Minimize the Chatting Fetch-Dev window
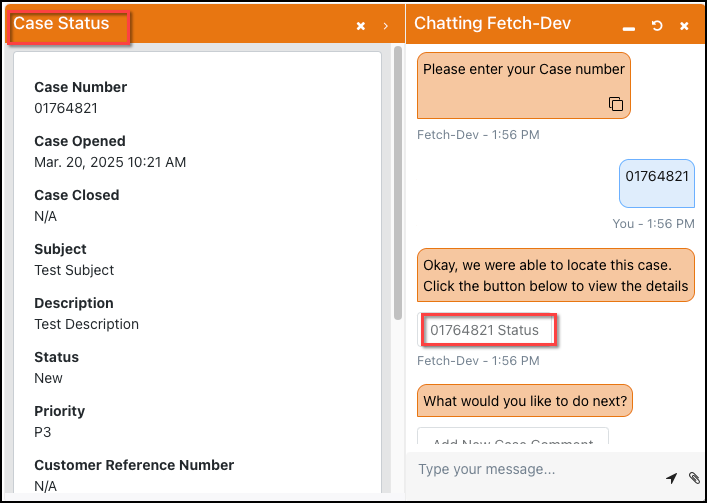 pyautogui.click(x=629, y=27)
